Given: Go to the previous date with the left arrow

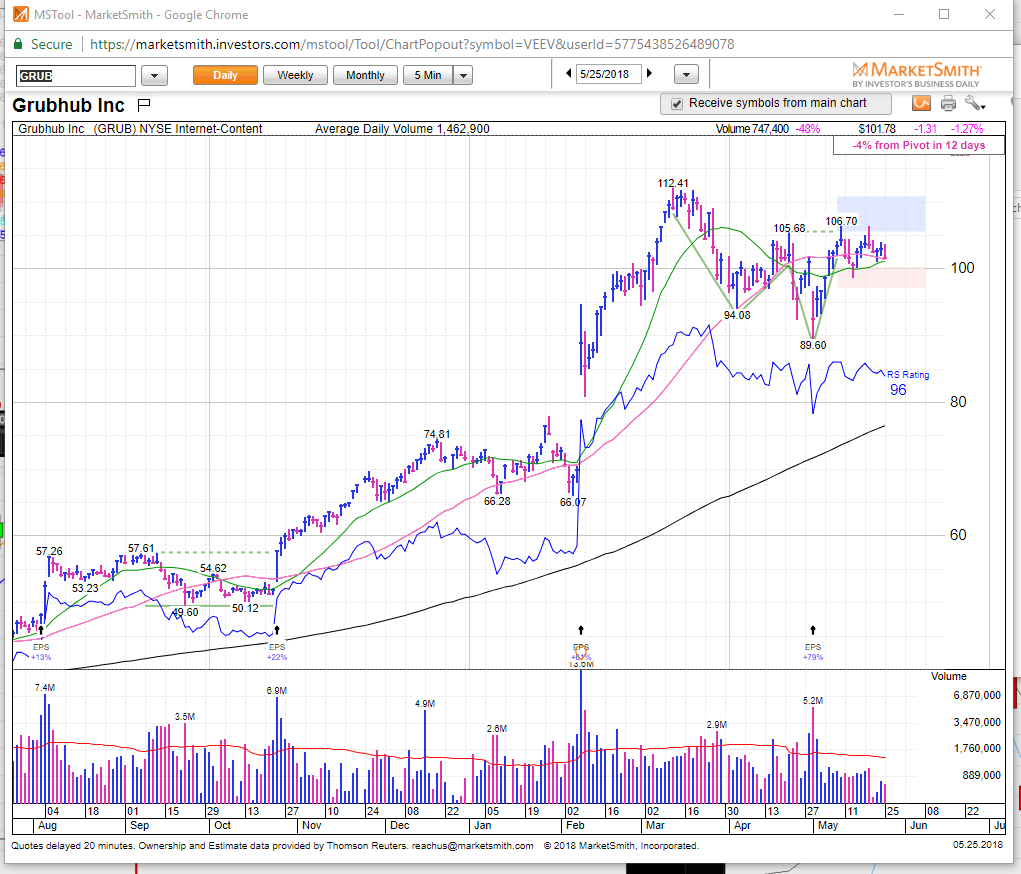Looking at the screenshot, I should coord(569,74).
